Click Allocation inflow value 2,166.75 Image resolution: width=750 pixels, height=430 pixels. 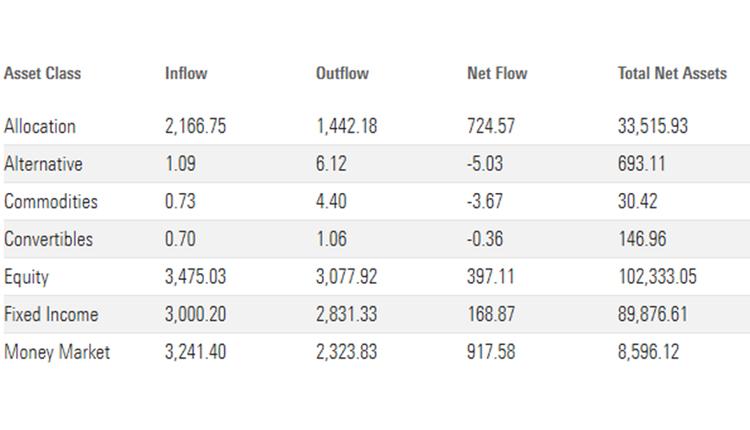(x=196, y=126)
